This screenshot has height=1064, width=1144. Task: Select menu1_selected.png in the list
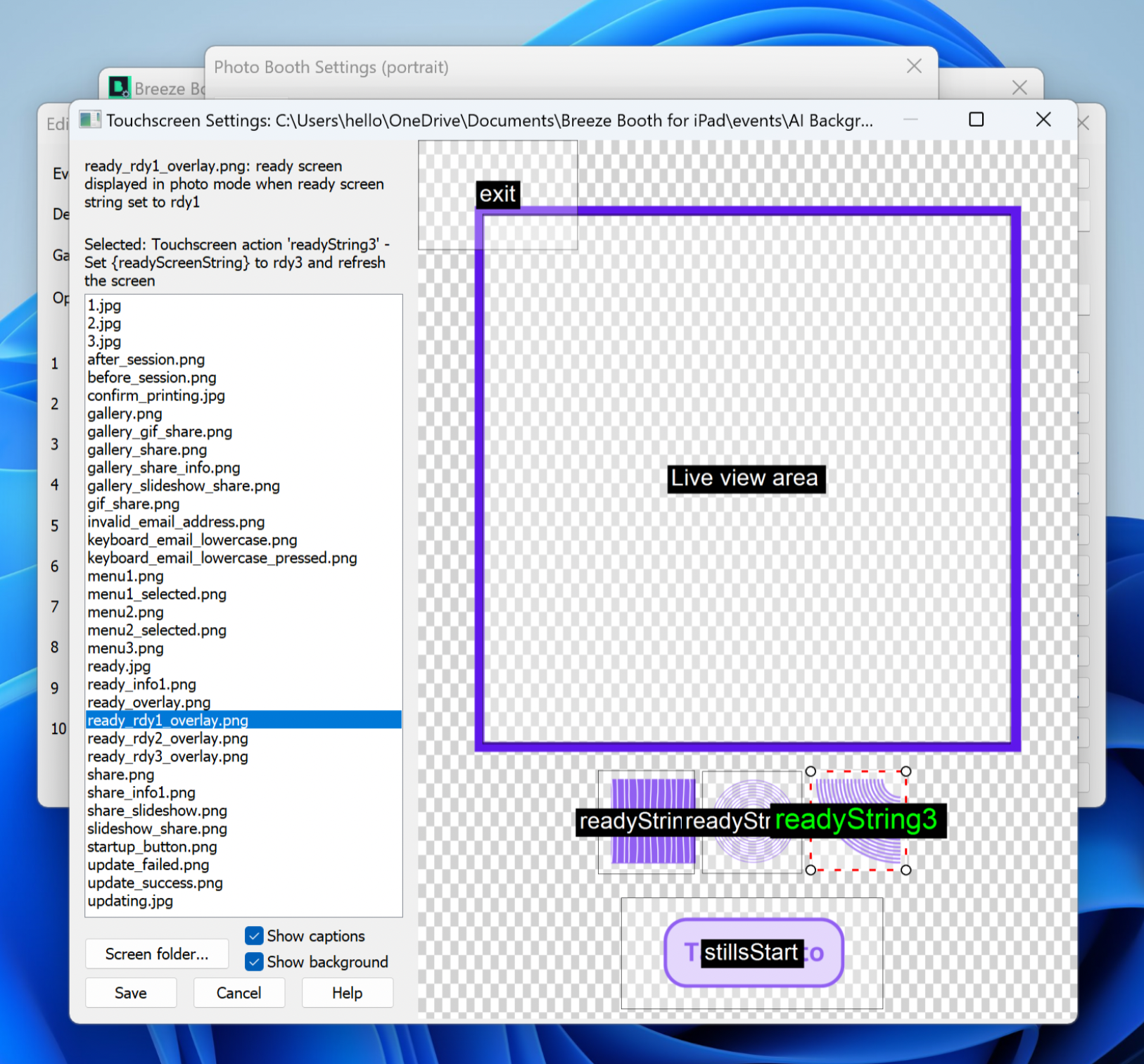156,595
